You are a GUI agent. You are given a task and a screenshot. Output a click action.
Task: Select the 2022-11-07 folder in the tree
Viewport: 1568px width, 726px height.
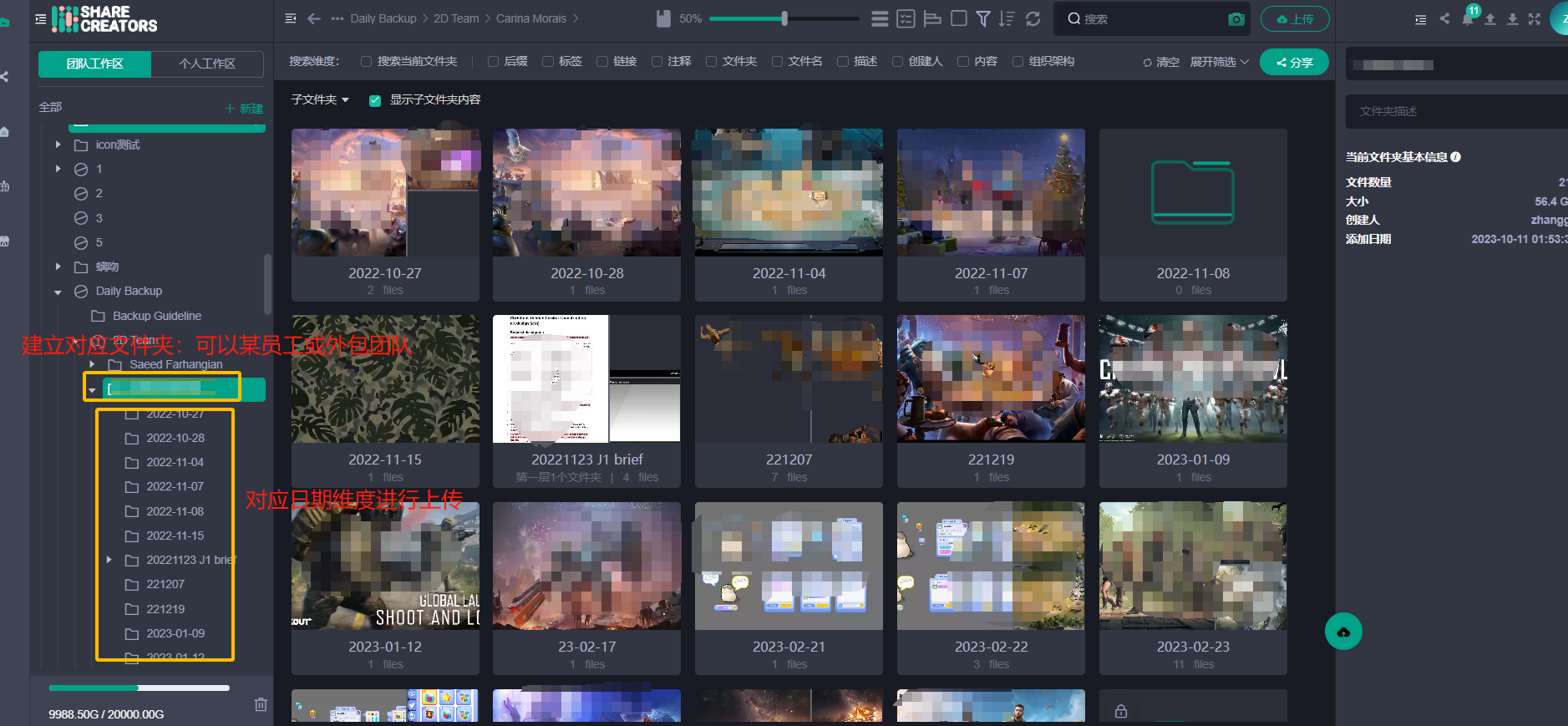(175, 486)
